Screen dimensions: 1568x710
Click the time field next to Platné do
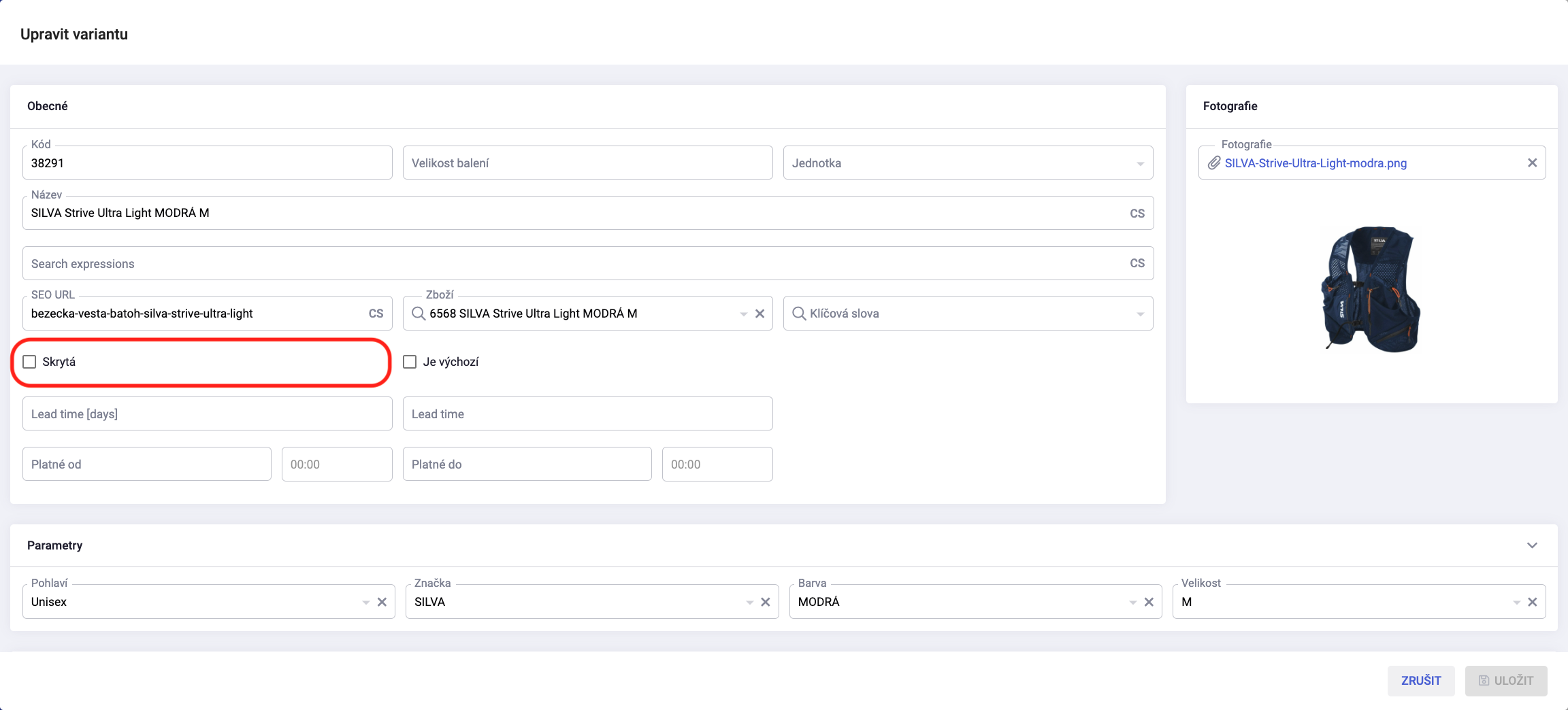(717, 464)
